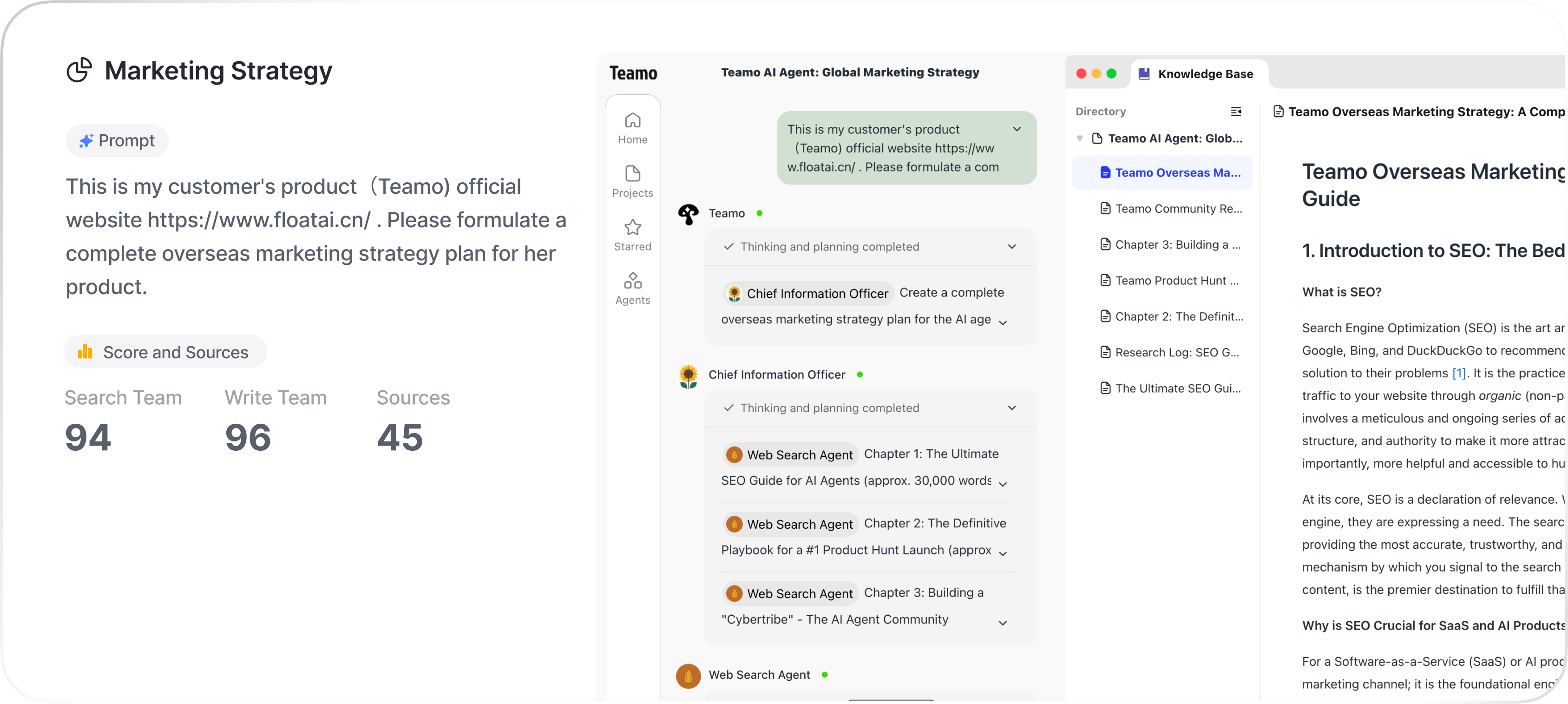Expand the Chapter 3 Cybertribe community task
This screenshot has width=1568, height=704.
[x=1003, y=623]
